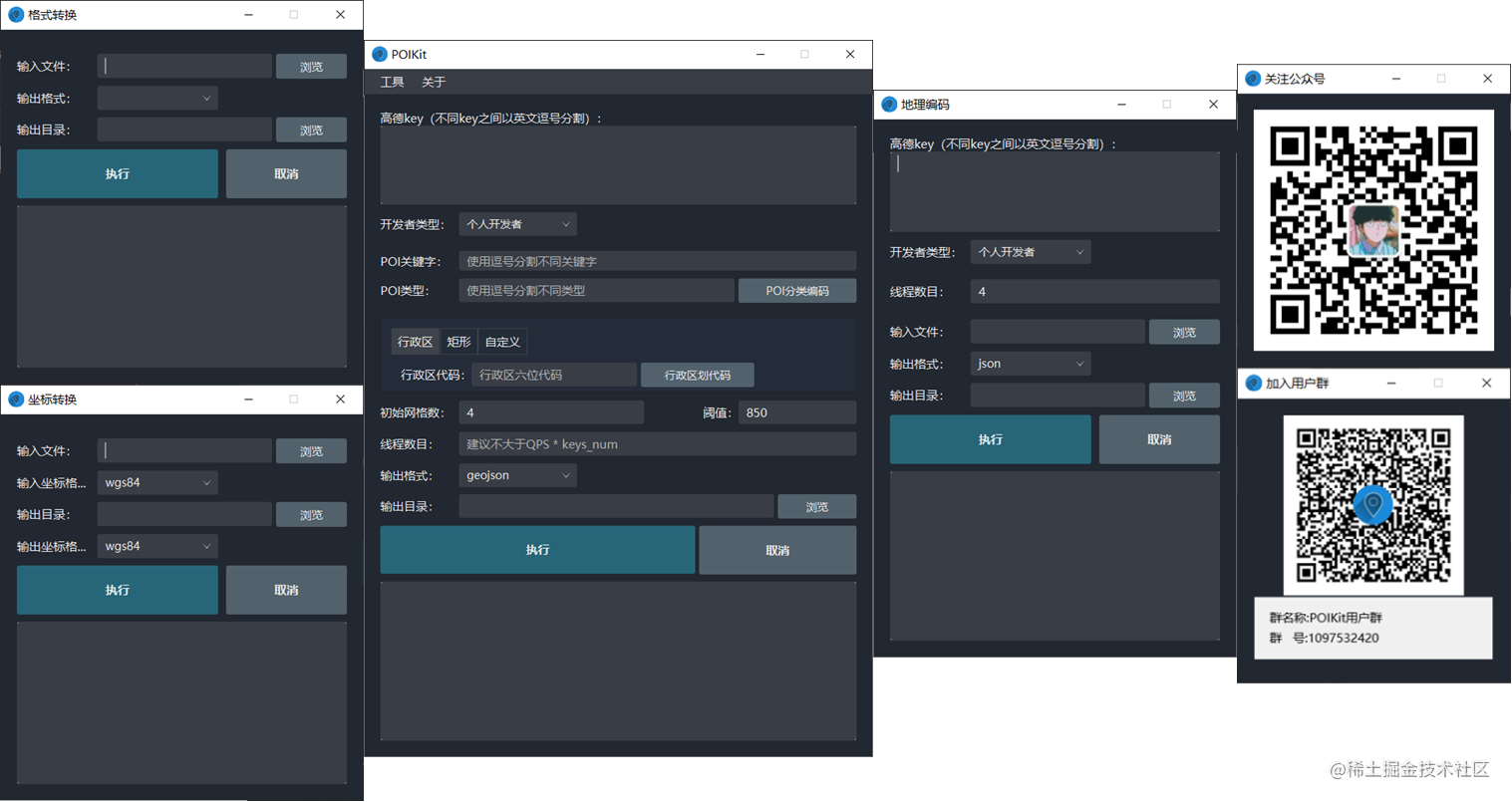The width and height of the screenshot is (1512, 802).
Task: Open the geojson 输出格式 dropdown
Action: click(517, 475)
